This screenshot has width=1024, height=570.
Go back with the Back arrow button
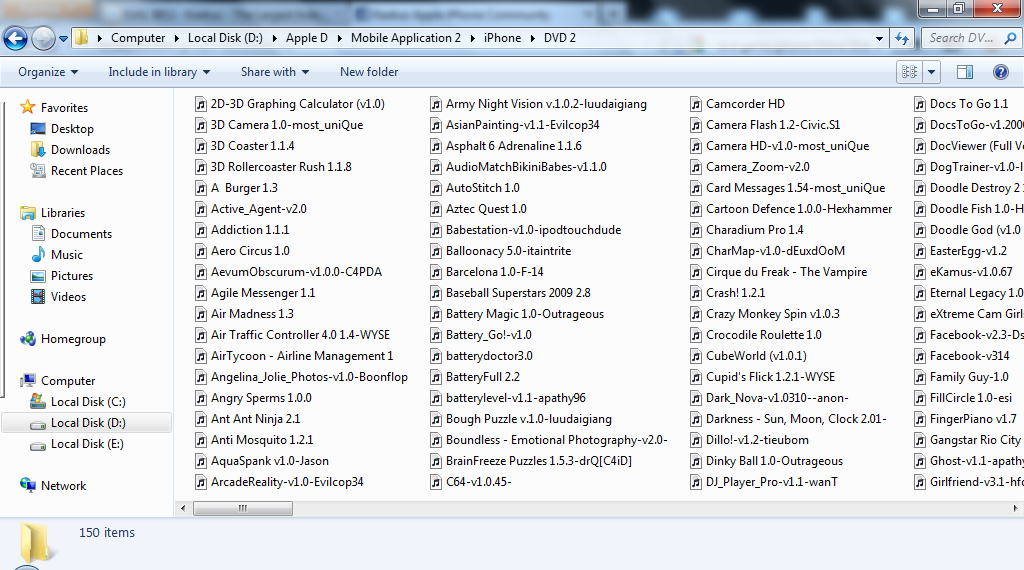point(16,39)
